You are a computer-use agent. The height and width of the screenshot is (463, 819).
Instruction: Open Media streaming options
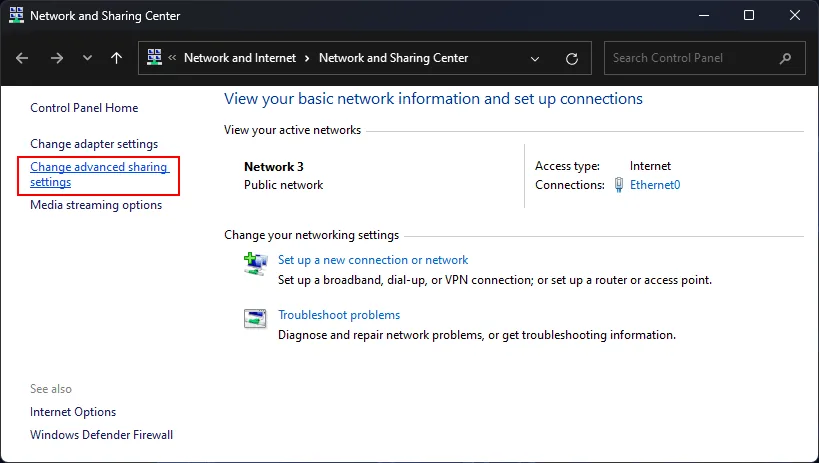coord(96,205)
